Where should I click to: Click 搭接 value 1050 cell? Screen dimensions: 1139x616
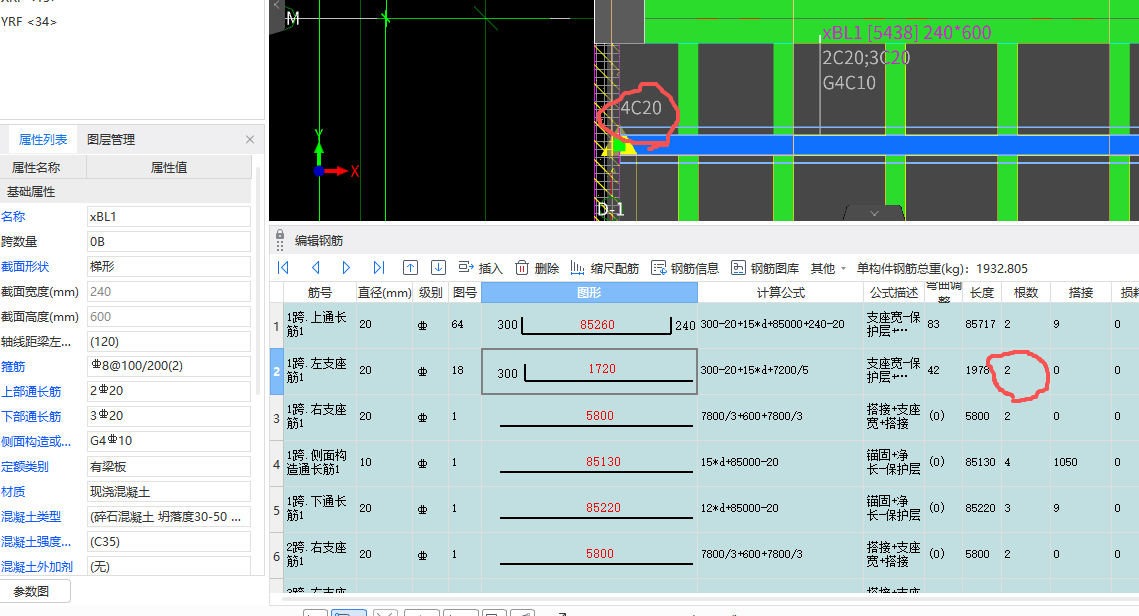click(x=1080, y=463)
